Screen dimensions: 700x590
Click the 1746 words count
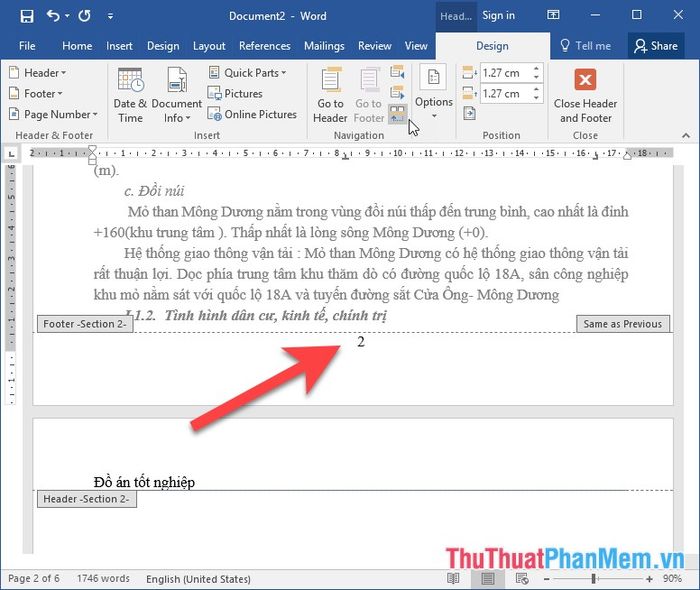104,579
